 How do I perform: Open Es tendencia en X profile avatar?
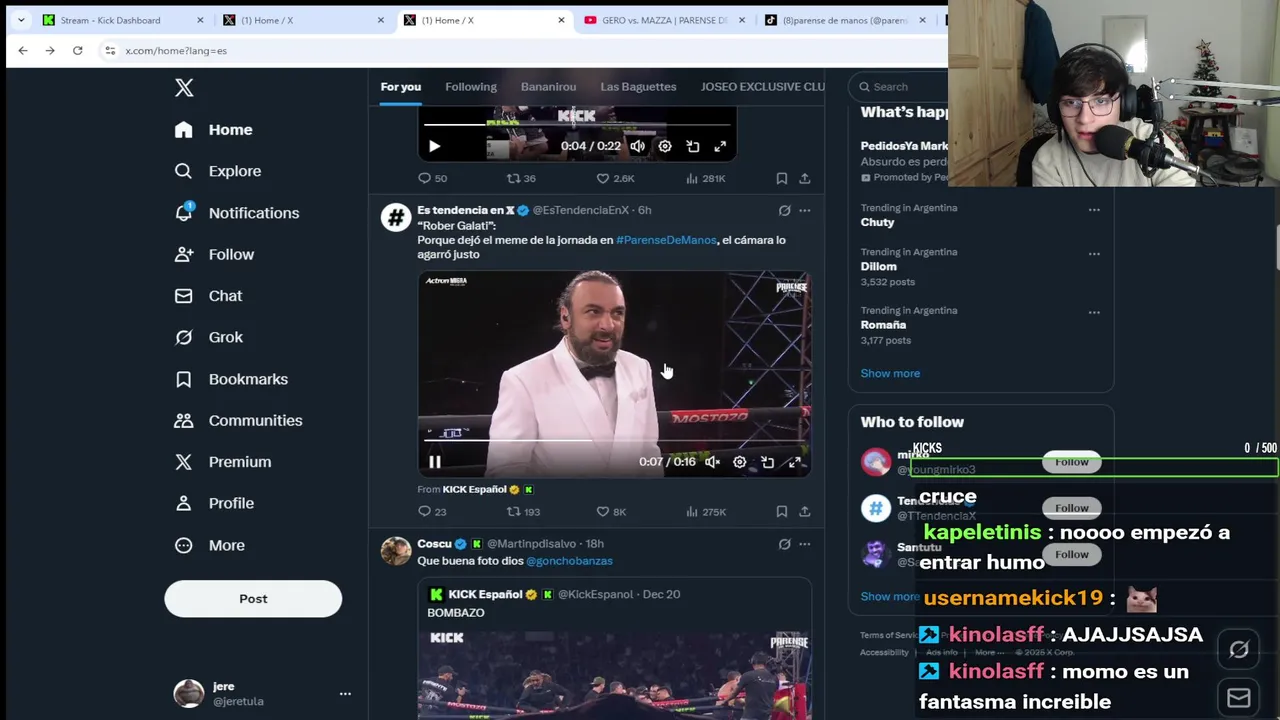[x=396, y=217]
